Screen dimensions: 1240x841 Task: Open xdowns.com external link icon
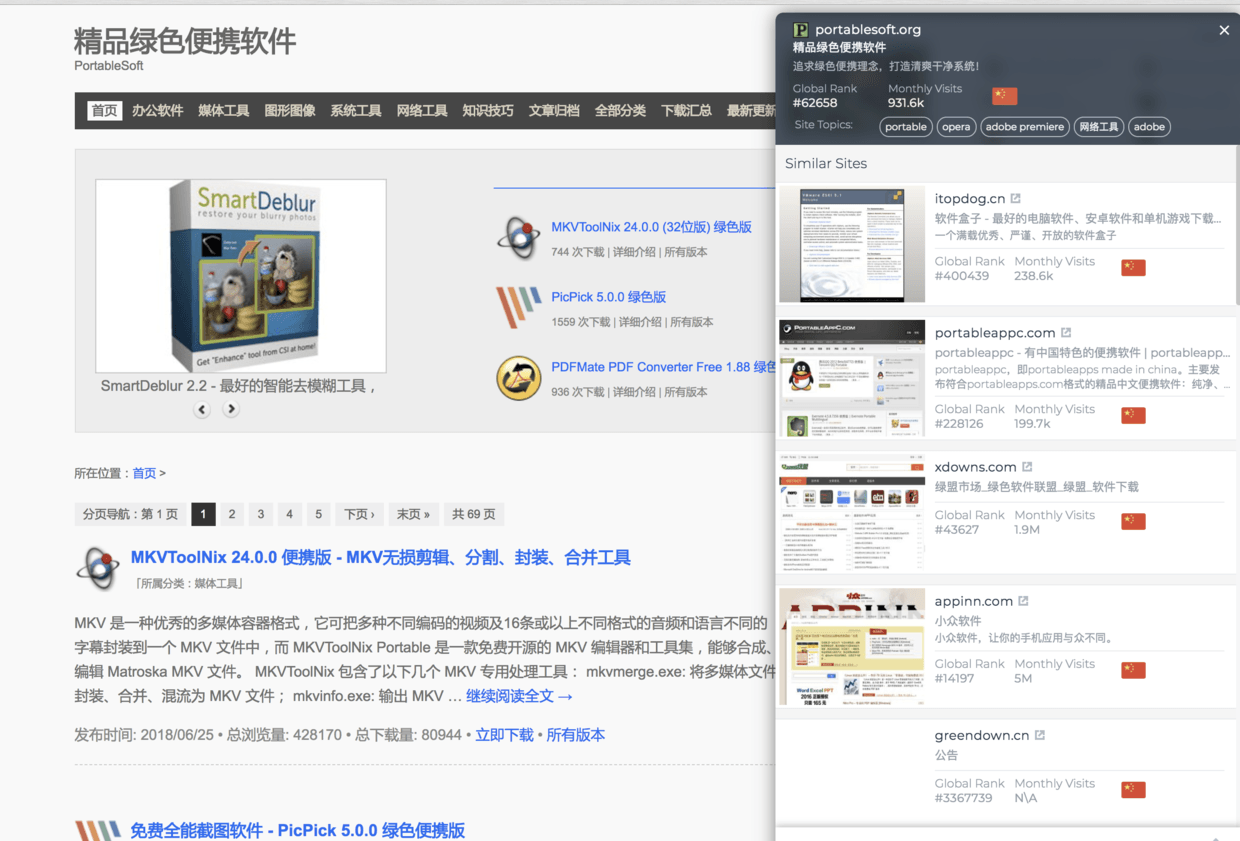[x=1027, y=467]
